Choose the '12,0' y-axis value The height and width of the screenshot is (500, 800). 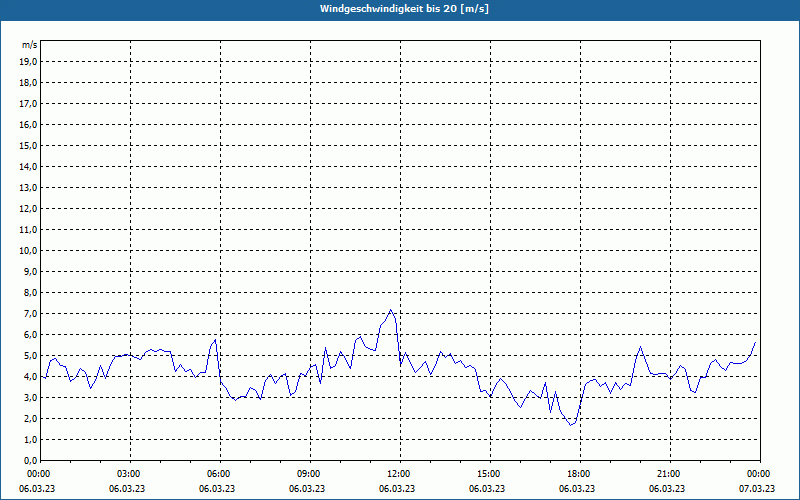(29, 209)
